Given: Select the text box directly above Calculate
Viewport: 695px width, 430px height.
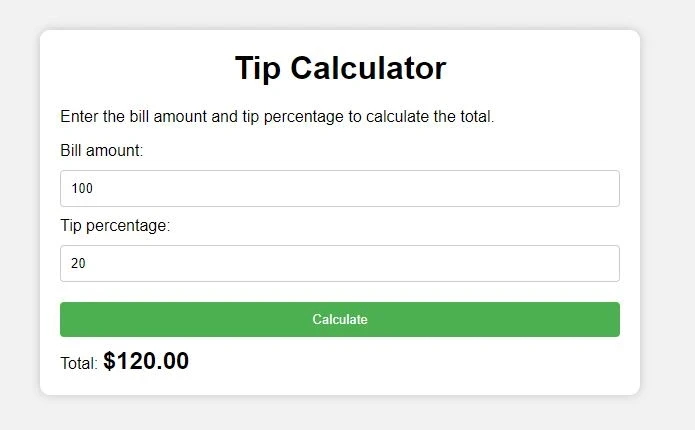Looking at the screenshot, I should [340, 263].
